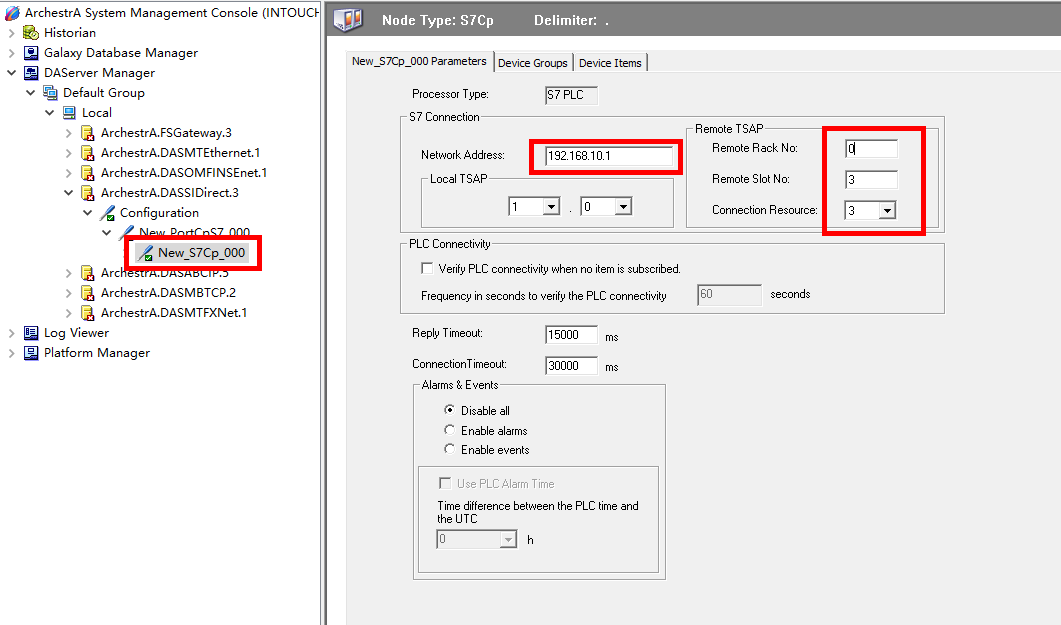
Task: Click the Local computer icon
Action: click(x=69, y=112)
